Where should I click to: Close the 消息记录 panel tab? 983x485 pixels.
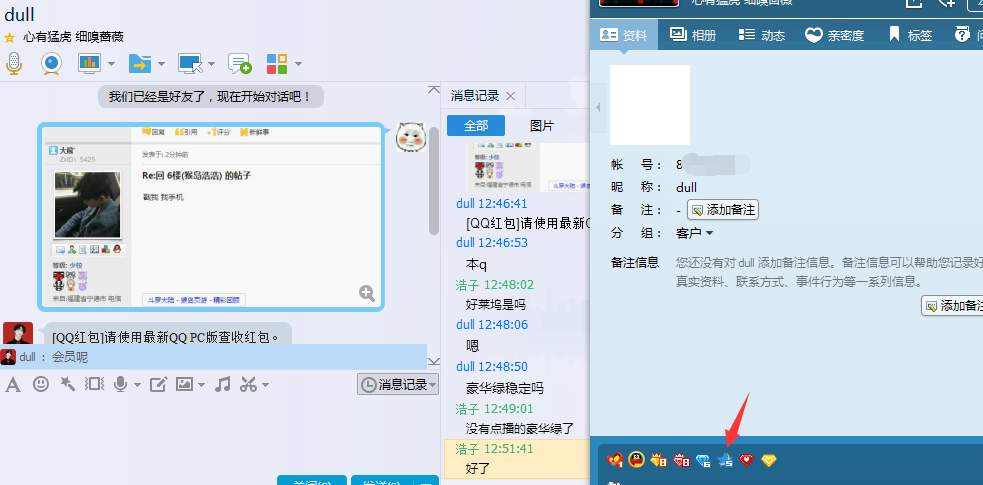point(510,96)
